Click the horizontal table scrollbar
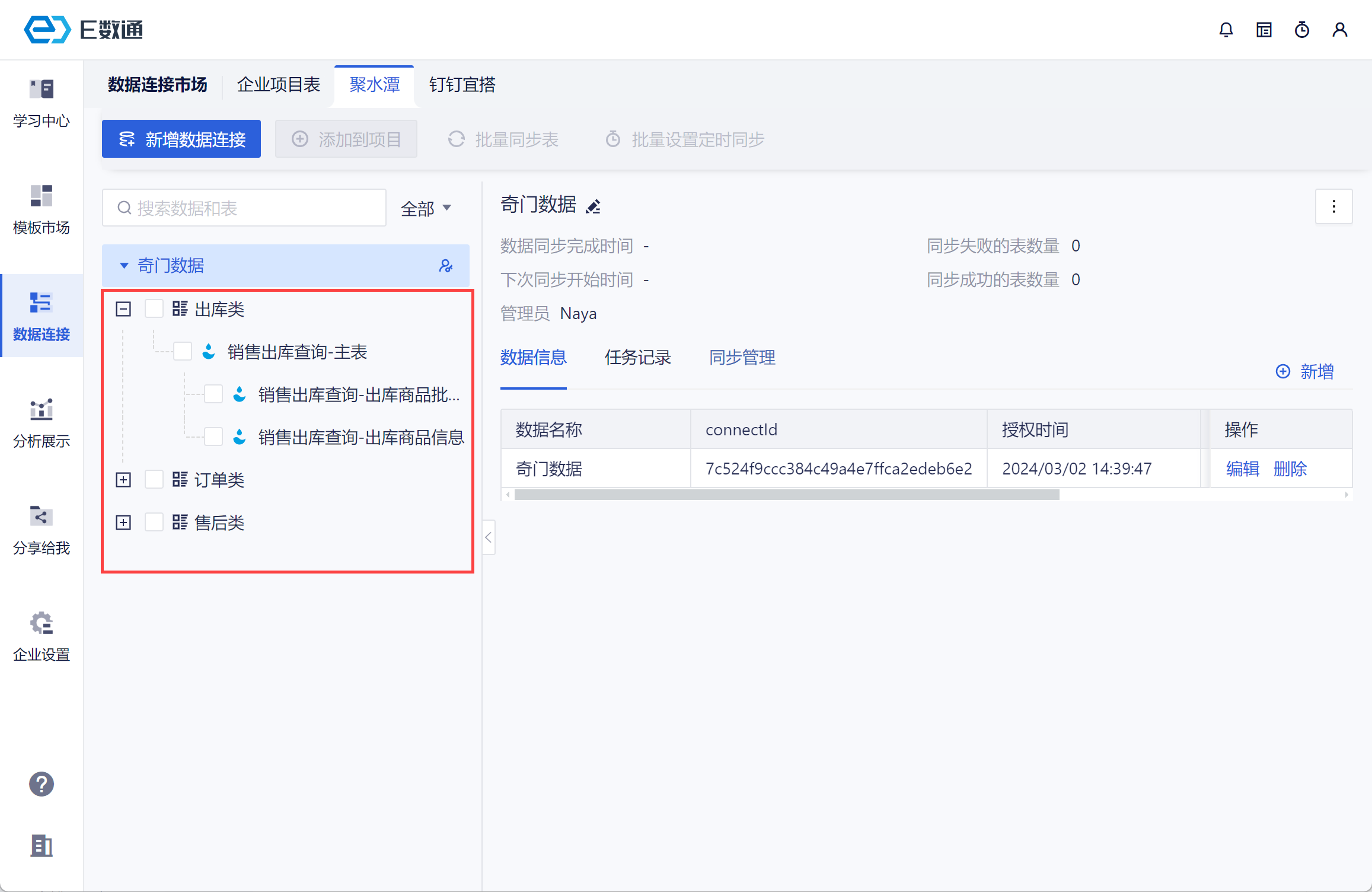 tap(786, 495)
